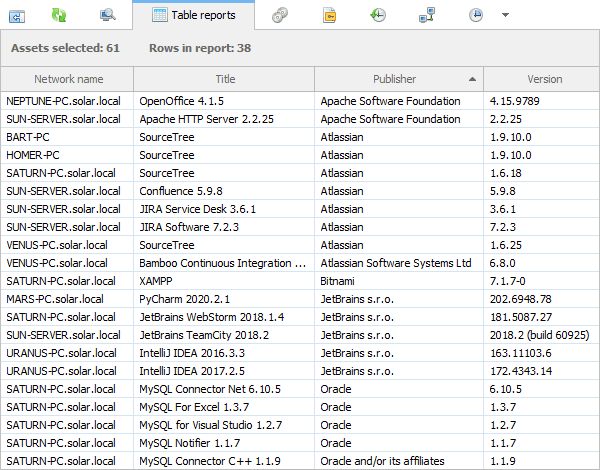Viewport: 600px width, 470px height.
Task: Click version 2018.2 (build 60925) cell
Action: click(541, 335)
